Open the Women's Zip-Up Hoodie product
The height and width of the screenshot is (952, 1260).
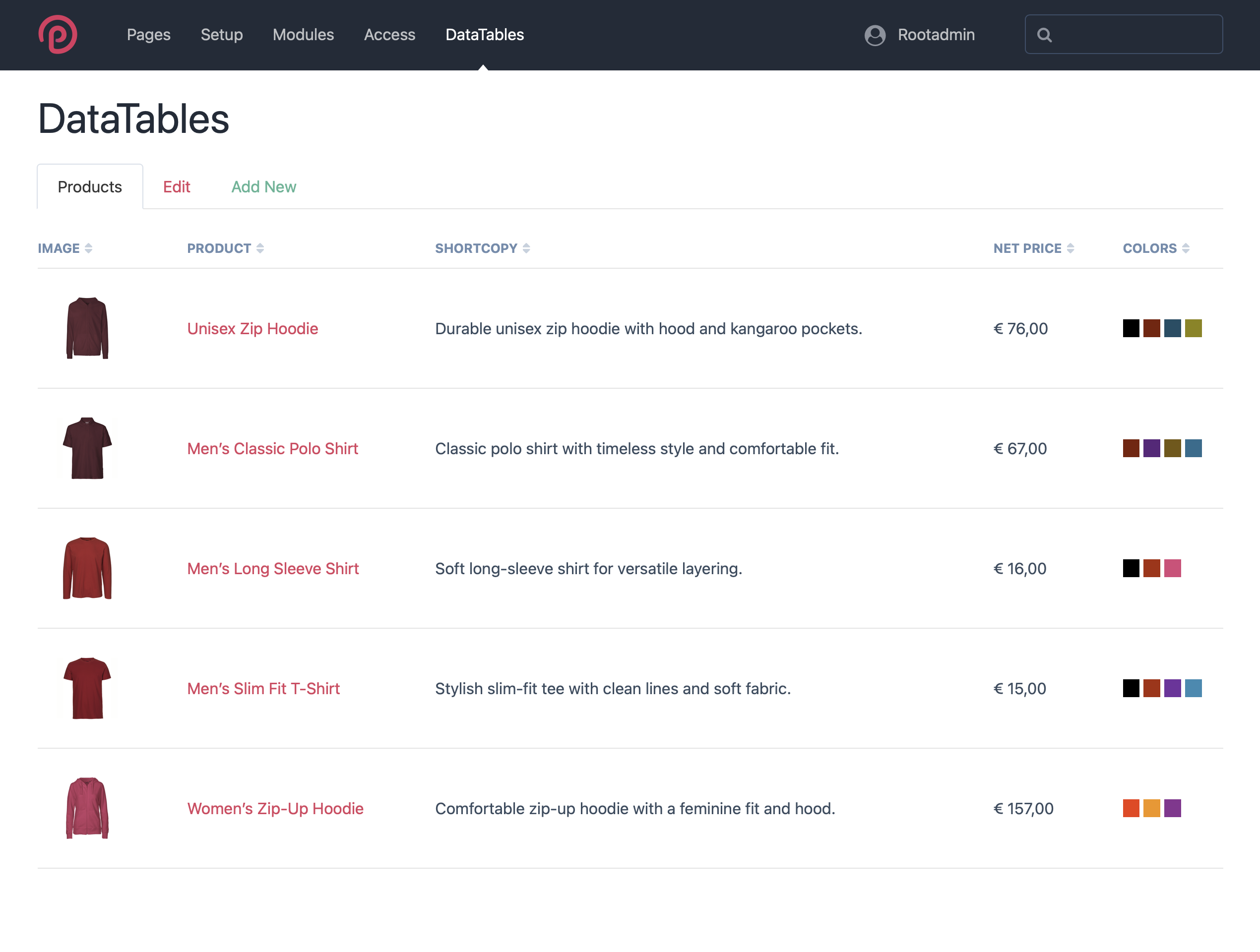pyautogui.click(x=276, y=808)
